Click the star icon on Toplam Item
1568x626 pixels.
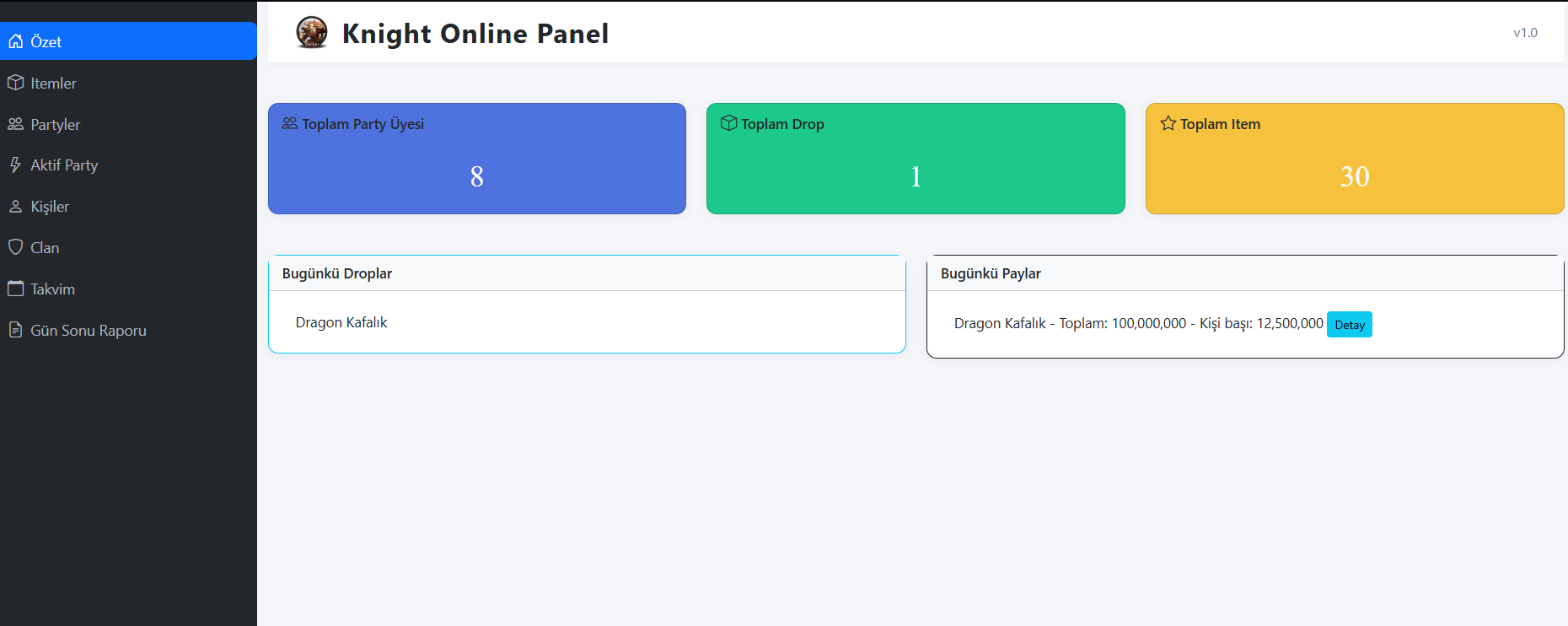(1168, 124)
